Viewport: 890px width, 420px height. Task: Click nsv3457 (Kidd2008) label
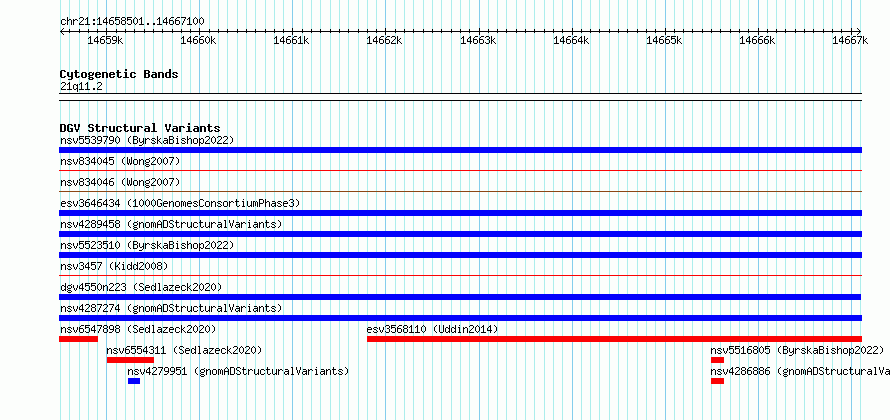(x=114, y=266)
